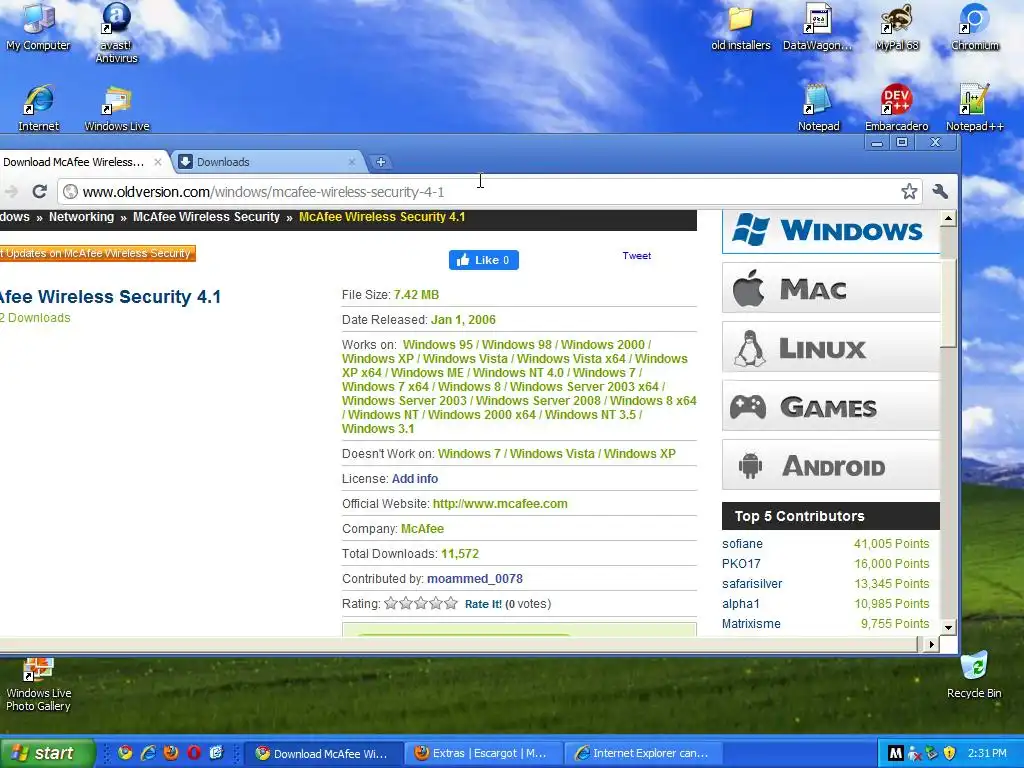Select the MyPal 68 desktop shortcut
The height and width of the screenshot is (768, 1024).
(897, 27)
